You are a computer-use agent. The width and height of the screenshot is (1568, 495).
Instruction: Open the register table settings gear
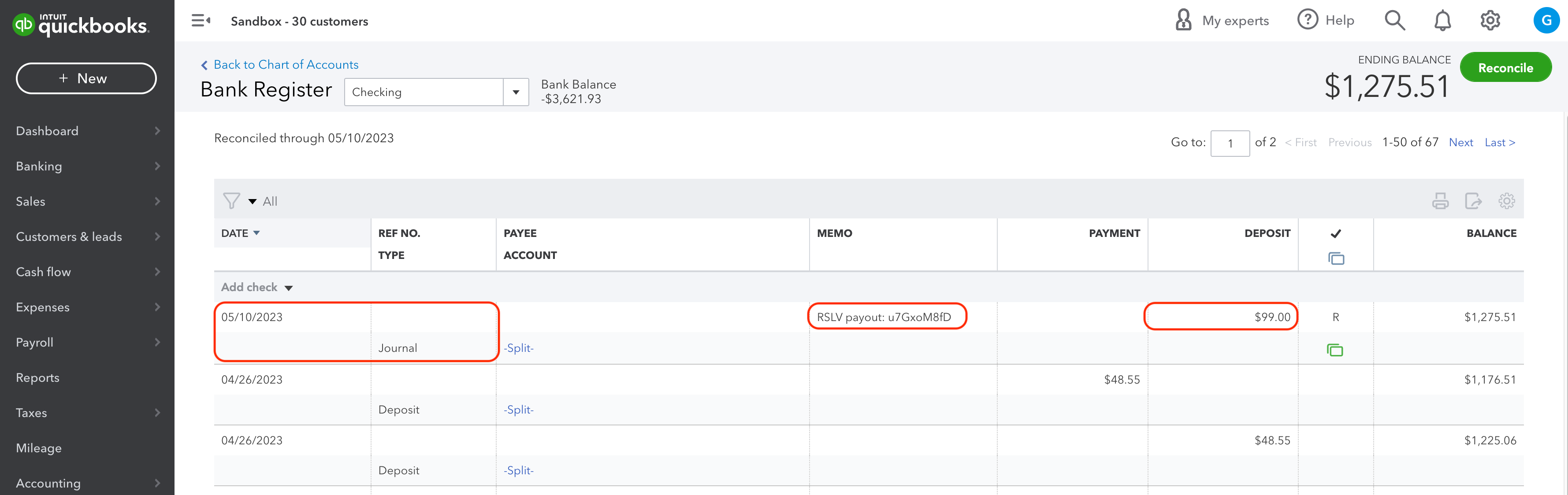coord(1506,201)
